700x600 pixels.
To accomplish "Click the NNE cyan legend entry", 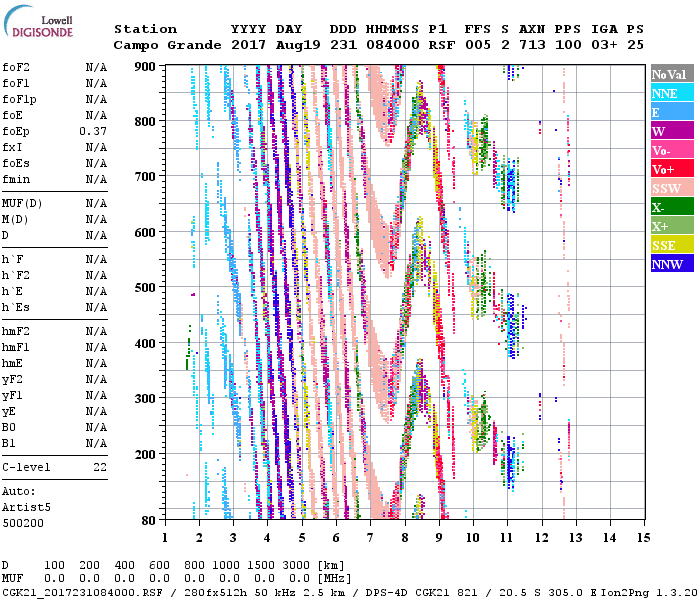I will 670,94.
